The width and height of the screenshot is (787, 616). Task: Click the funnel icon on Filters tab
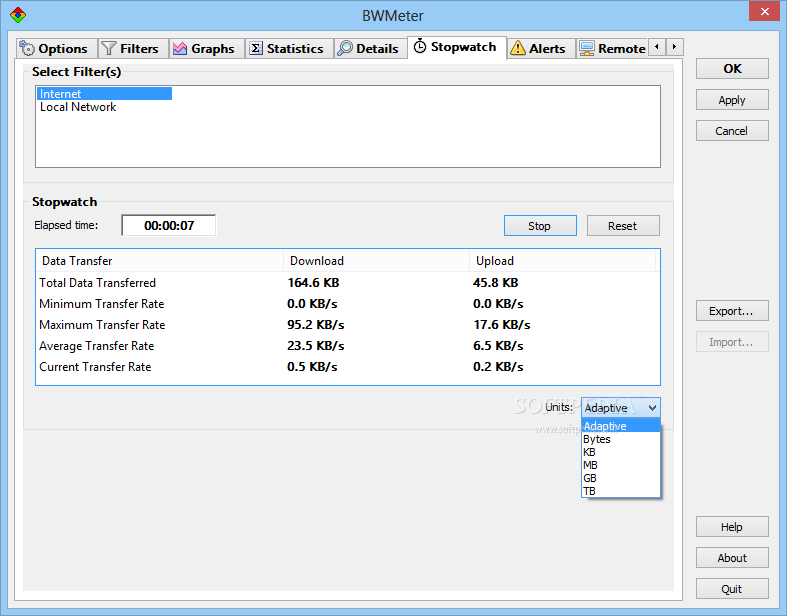108,49
